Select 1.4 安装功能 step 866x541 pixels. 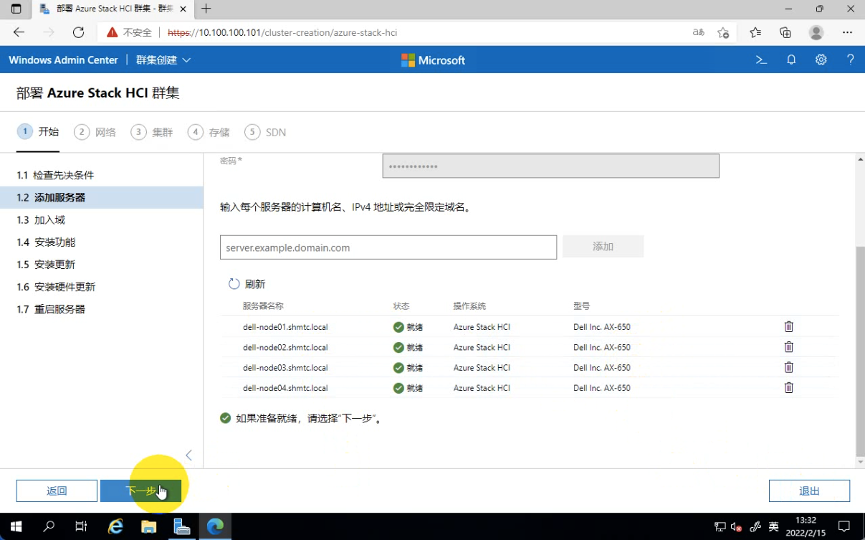click(46, 242)
